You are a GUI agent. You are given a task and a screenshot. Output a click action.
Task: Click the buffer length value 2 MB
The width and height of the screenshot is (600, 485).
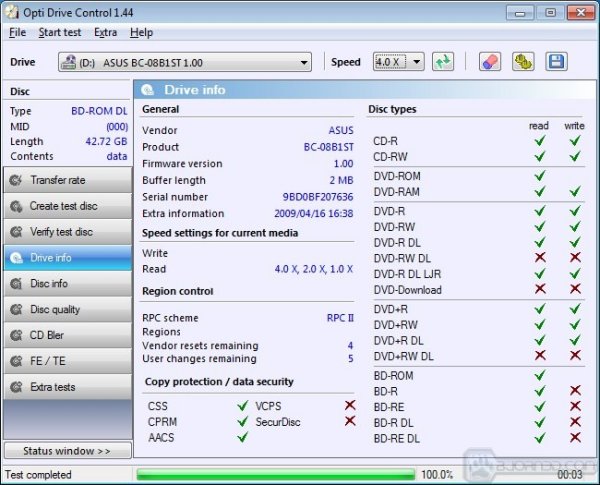[x=341, y=180]
